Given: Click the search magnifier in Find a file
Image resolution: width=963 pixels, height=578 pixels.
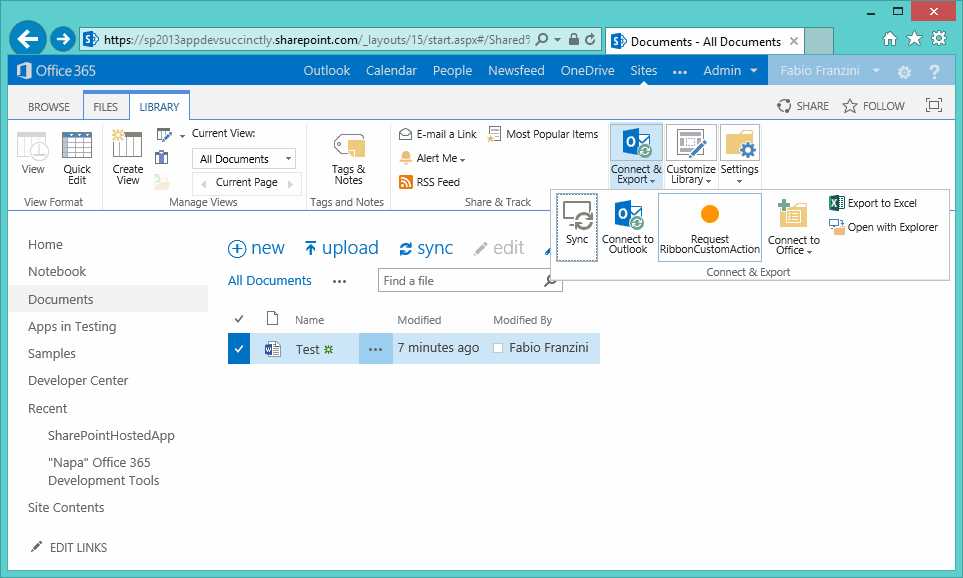Looking at the screenshot, I should 550,281.
